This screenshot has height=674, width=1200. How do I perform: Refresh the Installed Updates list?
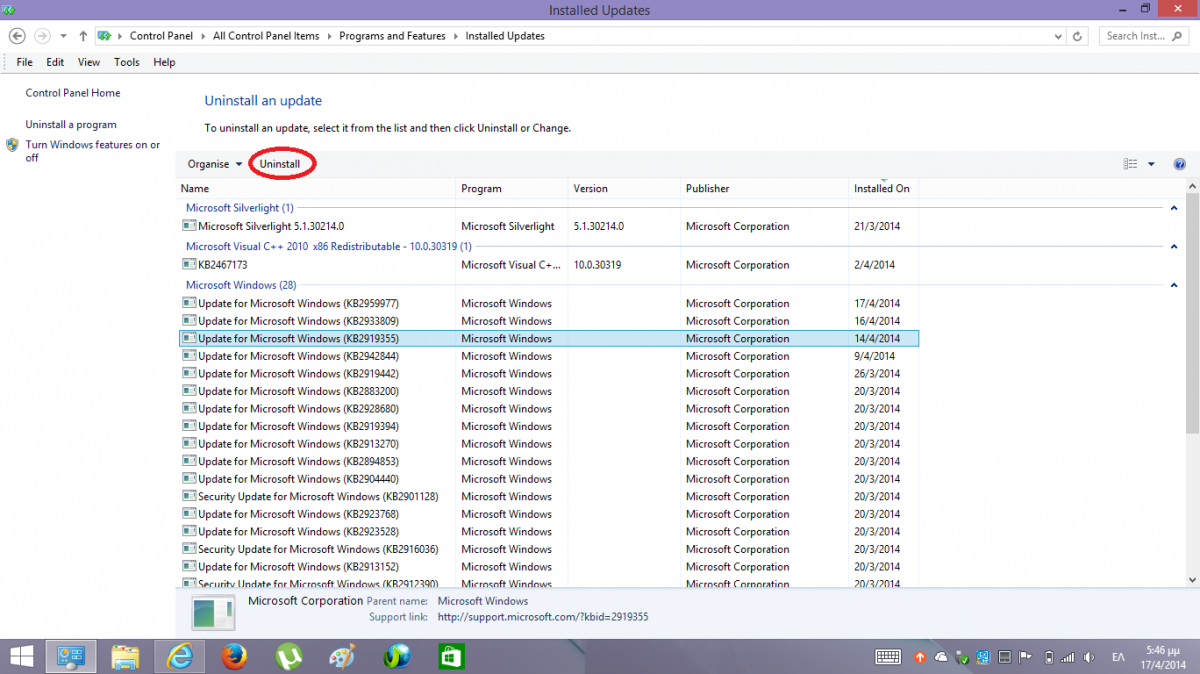tap(1077, 36)
